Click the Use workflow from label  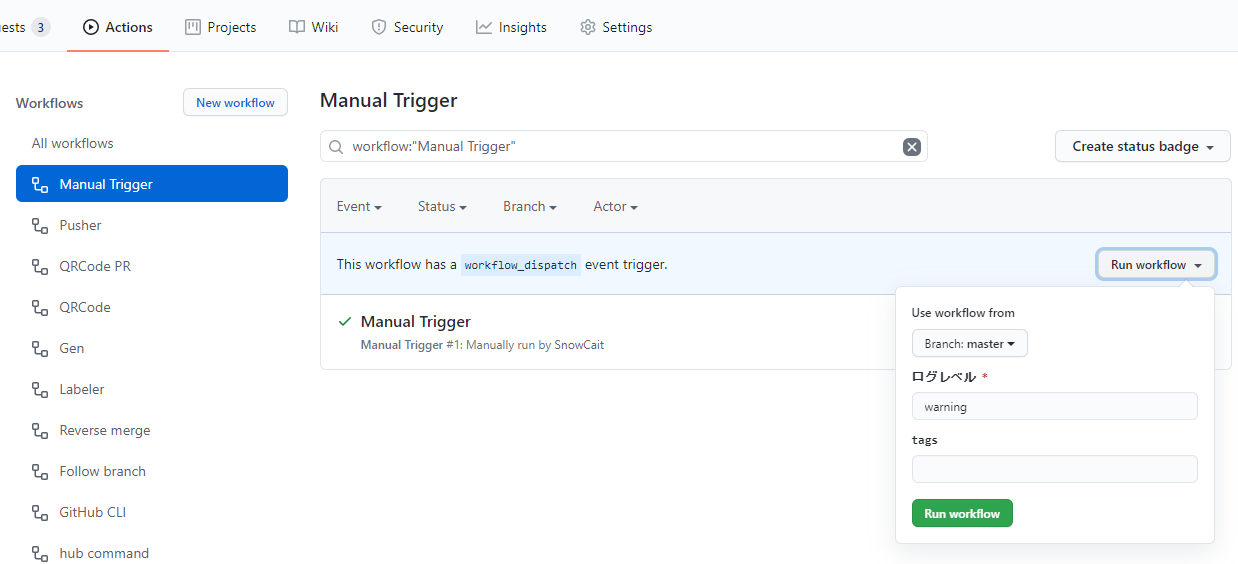coord(963,313)
